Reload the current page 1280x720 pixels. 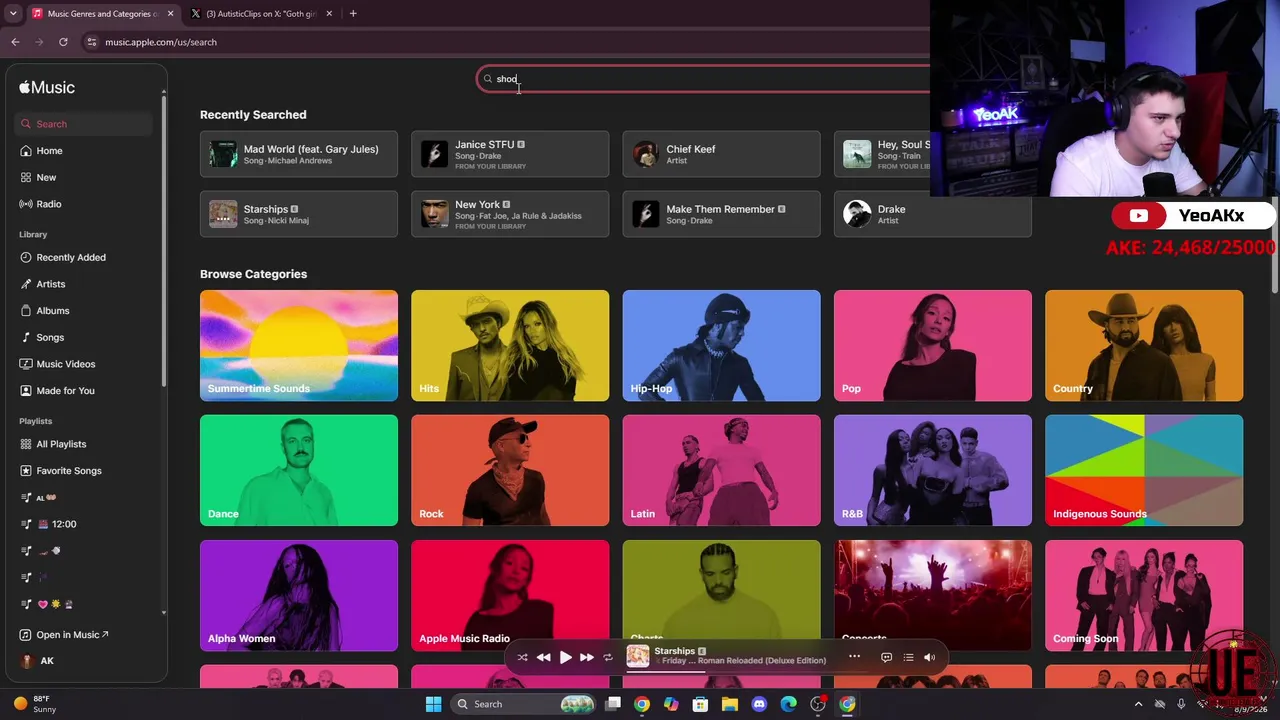coord(63,42)
